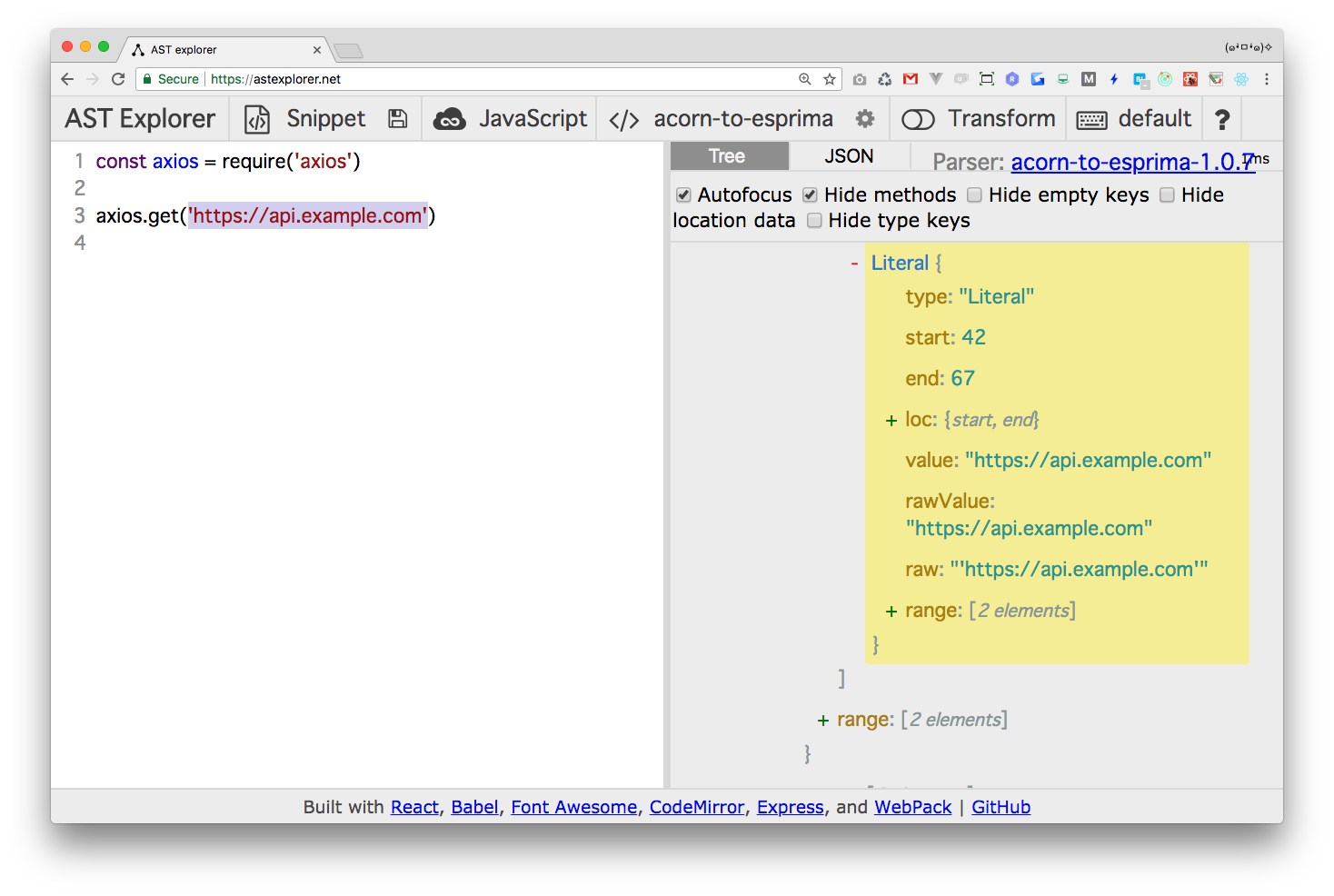The width and height of the screenshot is (1334, 896).
Task: Switch to the JSON tab
Action: pyautogui.click(x=848, y=155)
